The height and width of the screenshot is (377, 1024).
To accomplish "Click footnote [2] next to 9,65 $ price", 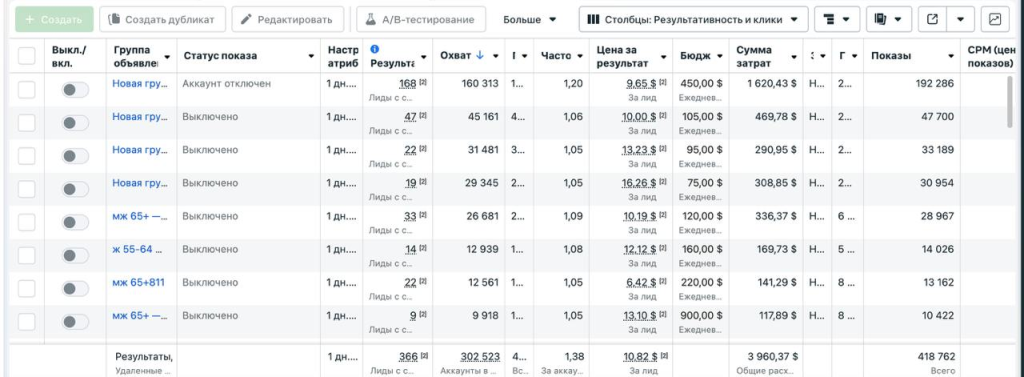I will click(x=662, y=82).
